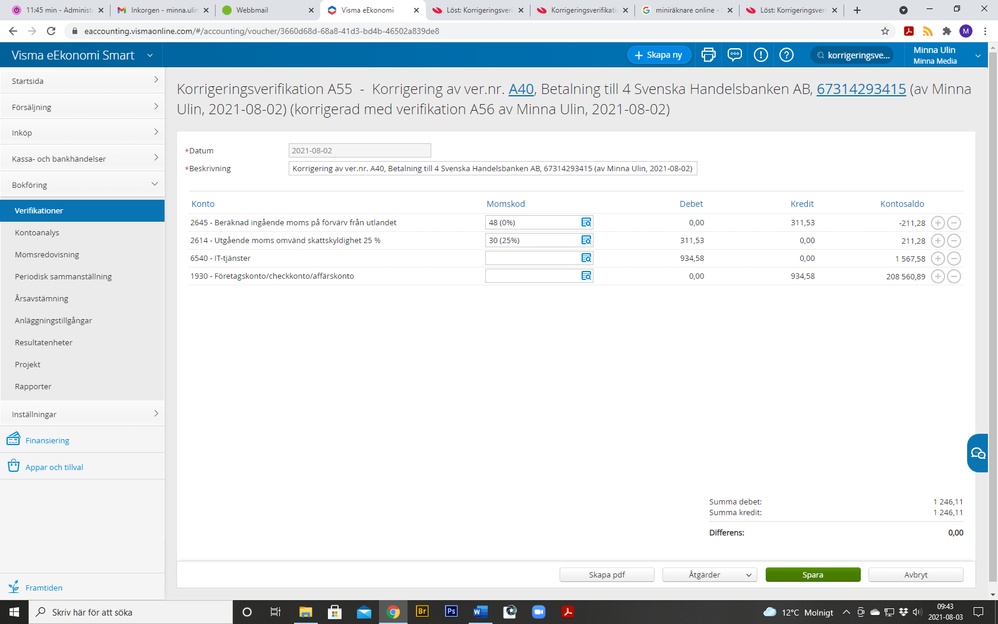Open the Visma eEkonomi Smart product dropdown
998x624 pixels.
(x=82, y=55)
